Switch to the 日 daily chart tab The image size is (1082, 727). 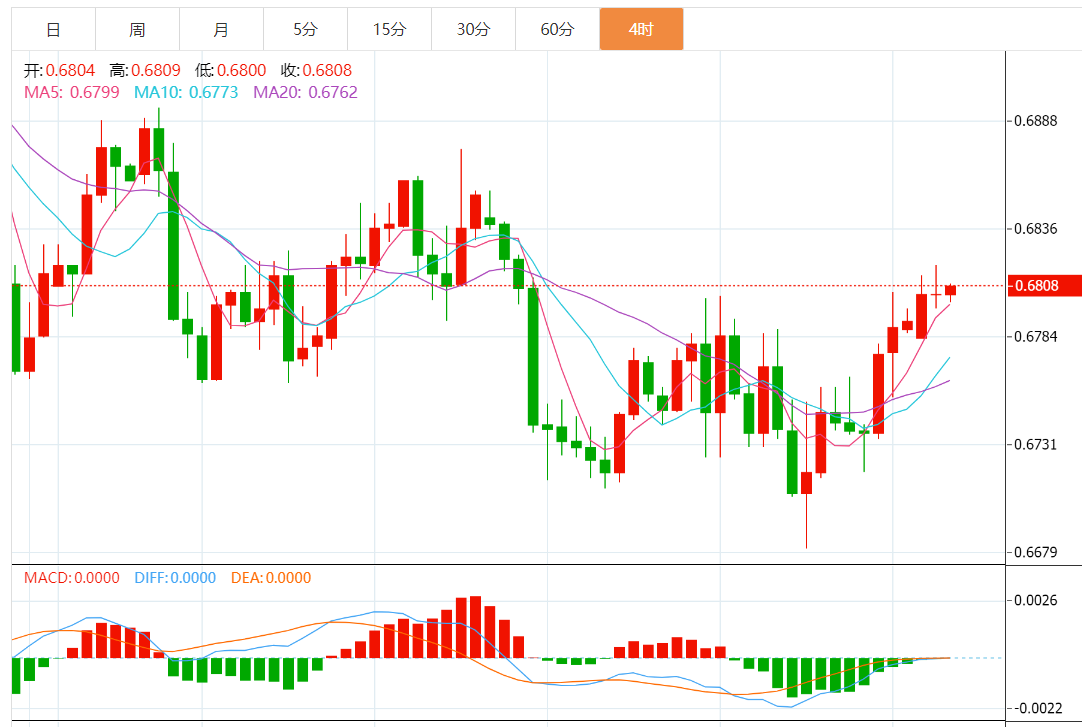coord(53,30)
